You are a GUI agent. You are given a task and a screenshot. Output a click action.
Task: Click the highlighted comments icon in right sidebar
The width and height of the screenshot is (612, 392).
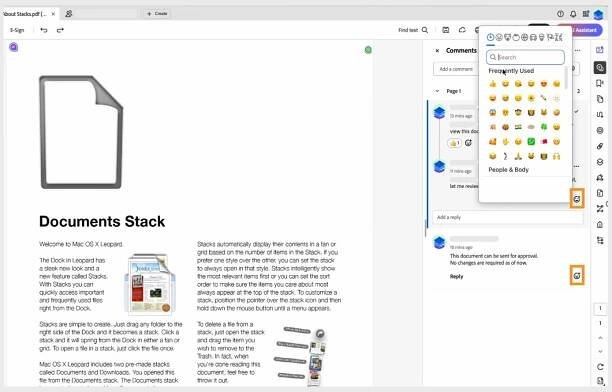[600, 68]
